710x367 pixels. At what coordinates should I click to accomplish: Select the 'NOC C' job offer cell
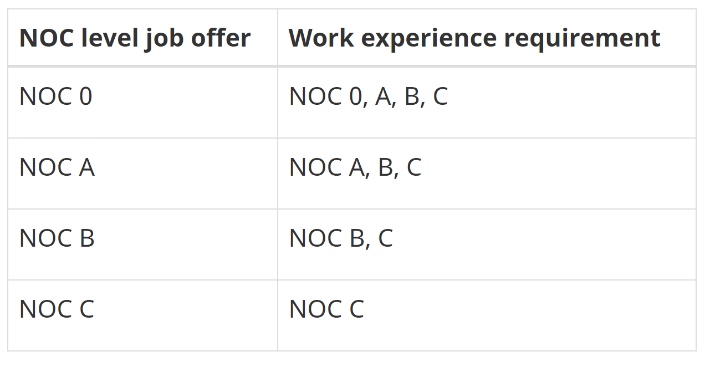[x=142, y=315]
